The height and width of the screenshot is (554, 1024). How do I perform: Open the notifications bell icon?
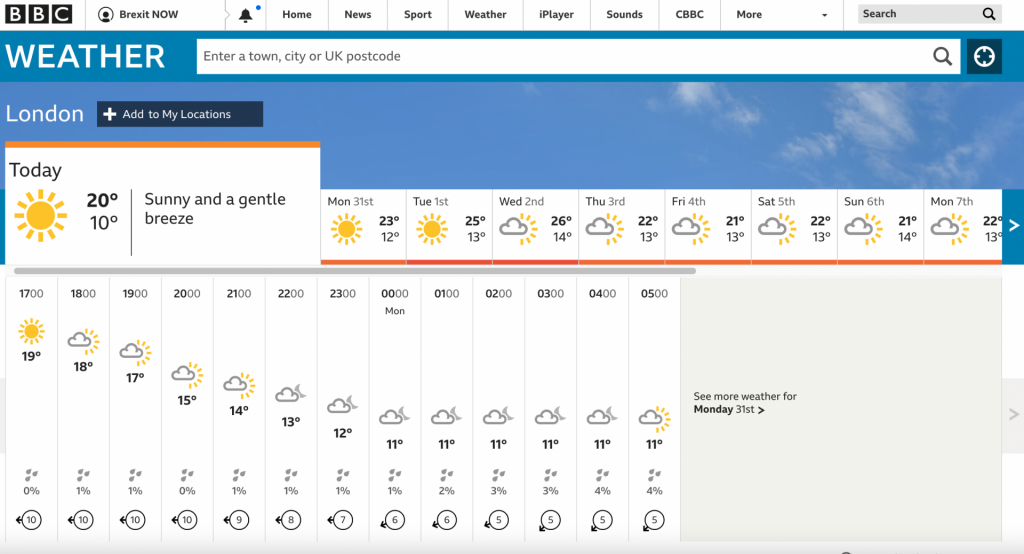pyautogui.click(x=246, y=15)
